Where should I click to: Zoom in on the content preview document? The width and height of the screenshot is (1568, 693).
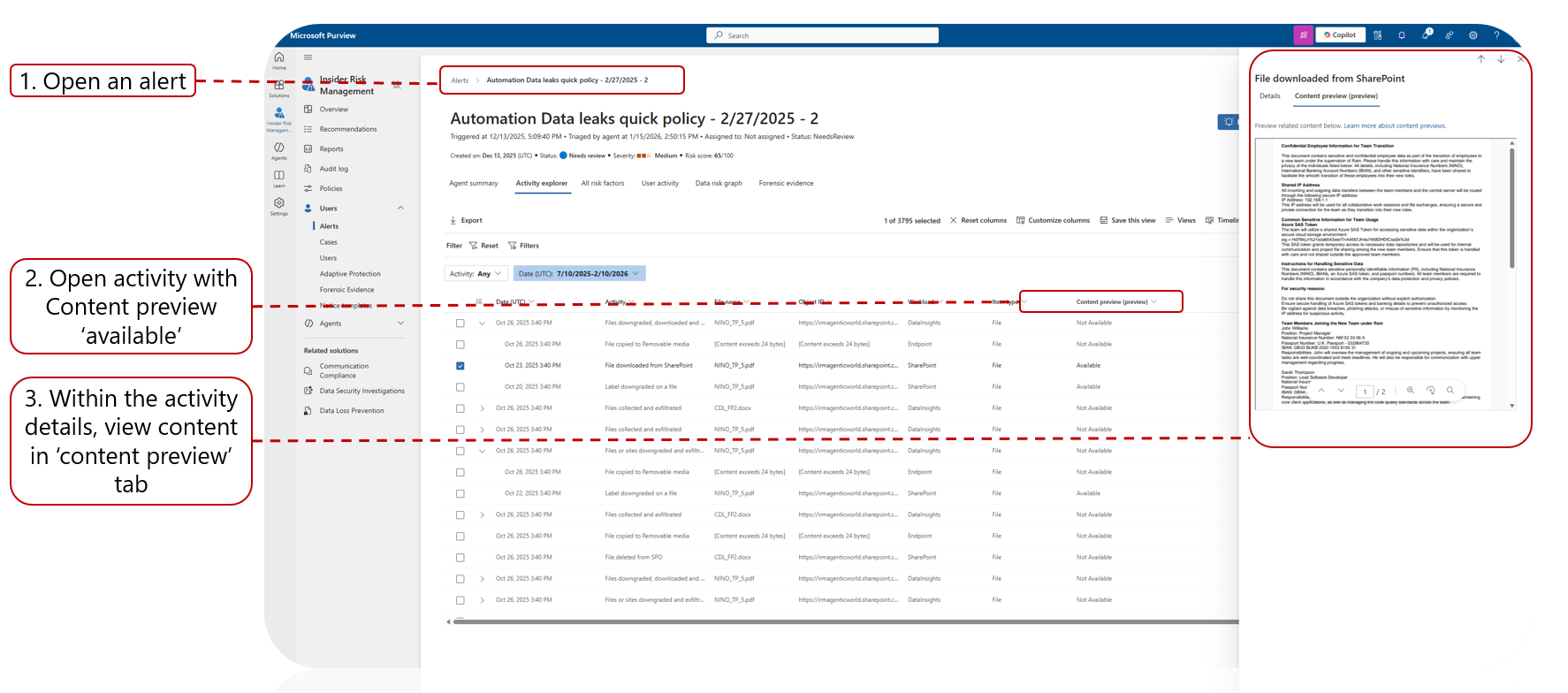1410,390
